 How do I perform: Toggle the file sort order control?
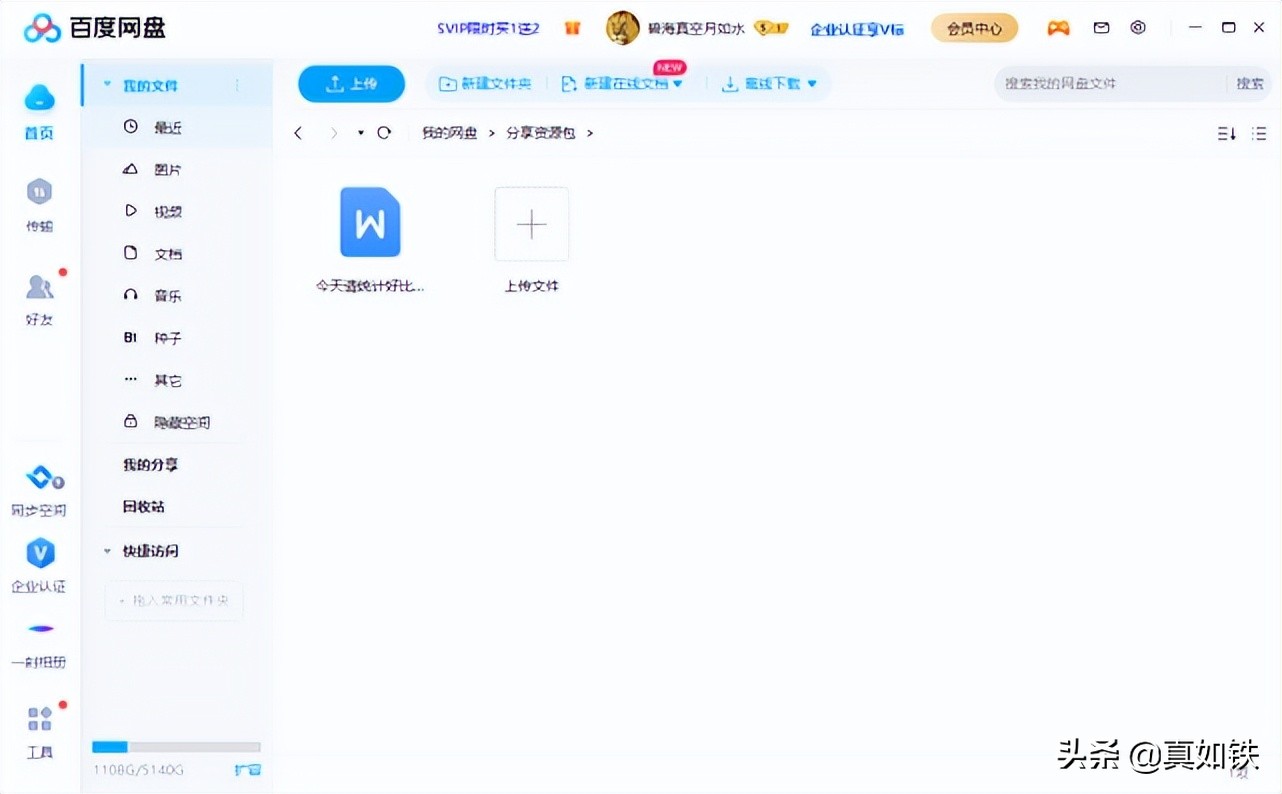pyautogui.click(x=1226, y=132)
